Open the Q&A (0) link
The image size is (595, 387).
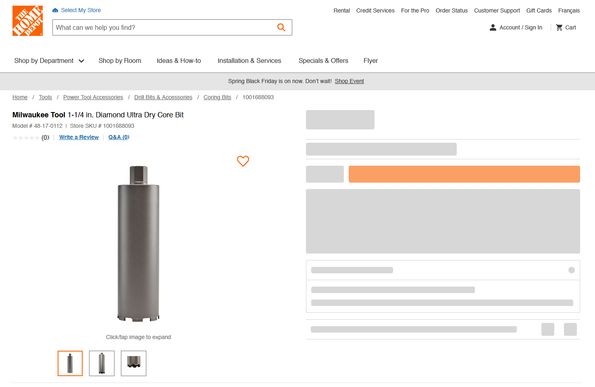pos(119,137)
